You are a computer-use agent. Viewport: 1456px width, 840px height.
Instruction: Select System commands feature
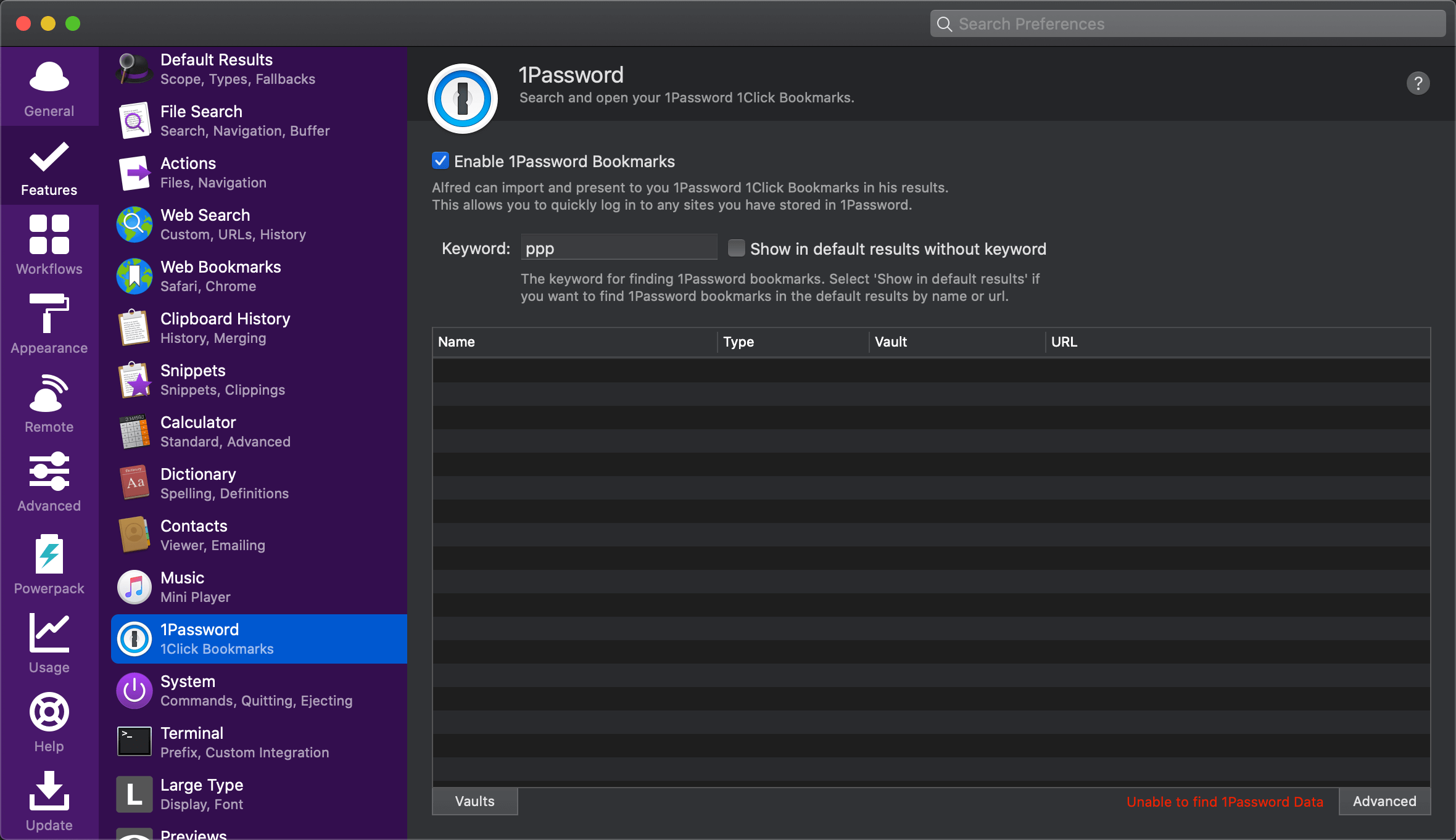[259, 691]
